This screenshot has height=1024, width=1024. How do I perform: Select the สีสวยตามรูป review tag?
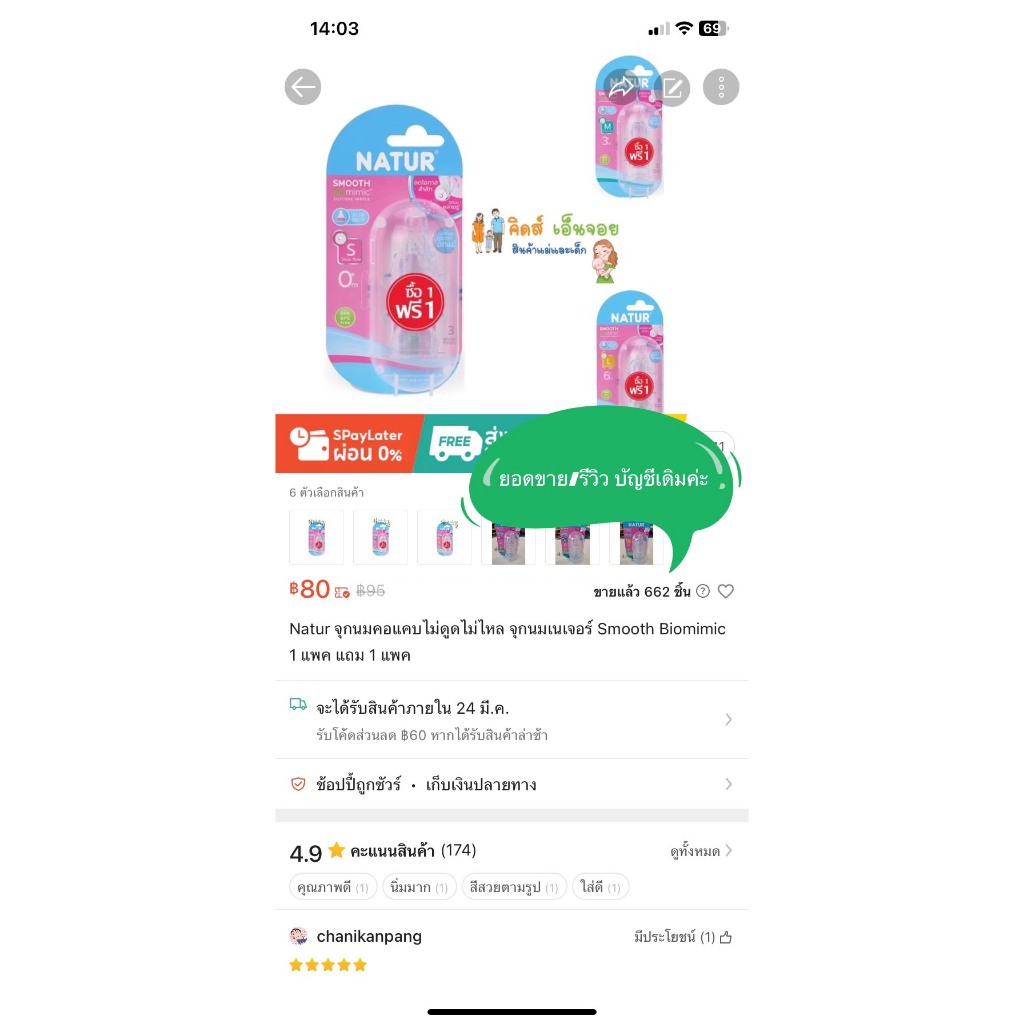click(514, 887)
